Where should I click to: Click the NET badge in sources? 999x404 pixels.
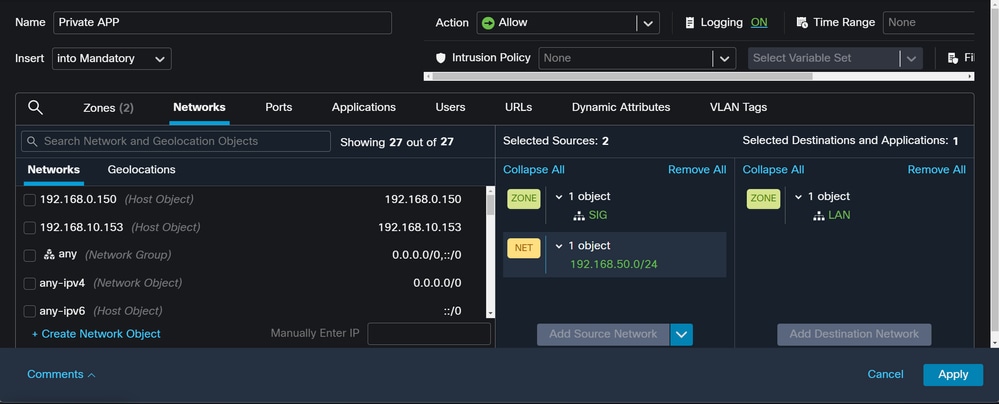pyautogui.click(x=524, y=248)
